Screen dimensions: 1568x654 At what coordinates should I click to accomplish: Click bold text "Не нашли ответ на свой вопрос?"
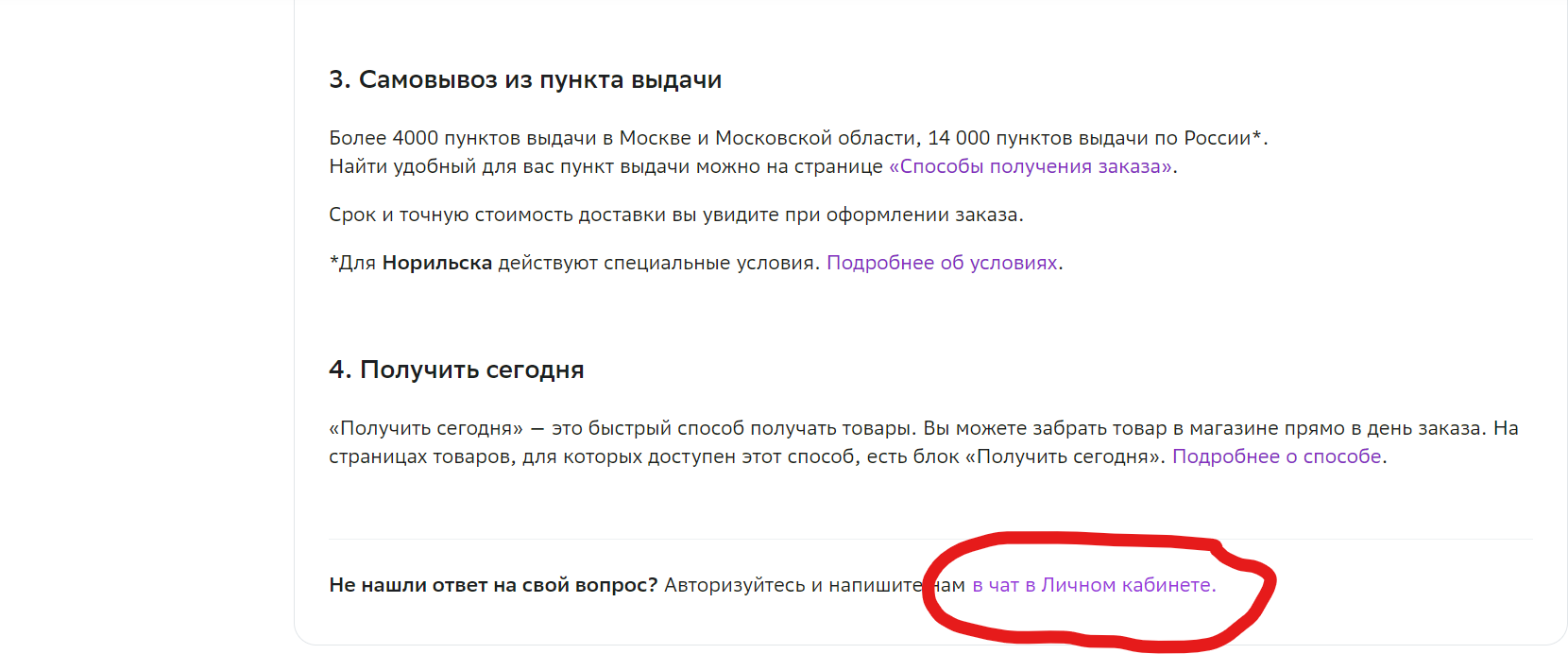[x=493, y=586]
